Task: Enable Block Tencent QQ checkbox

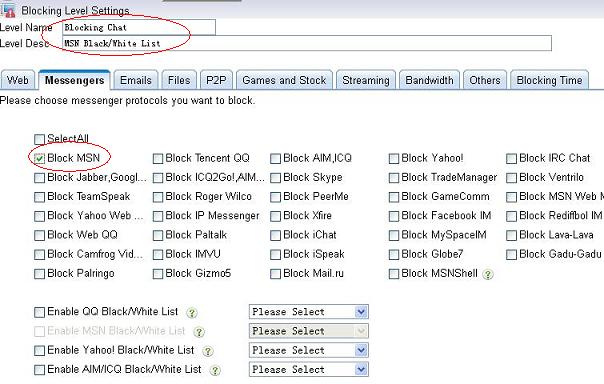Action: pos(158,158)
